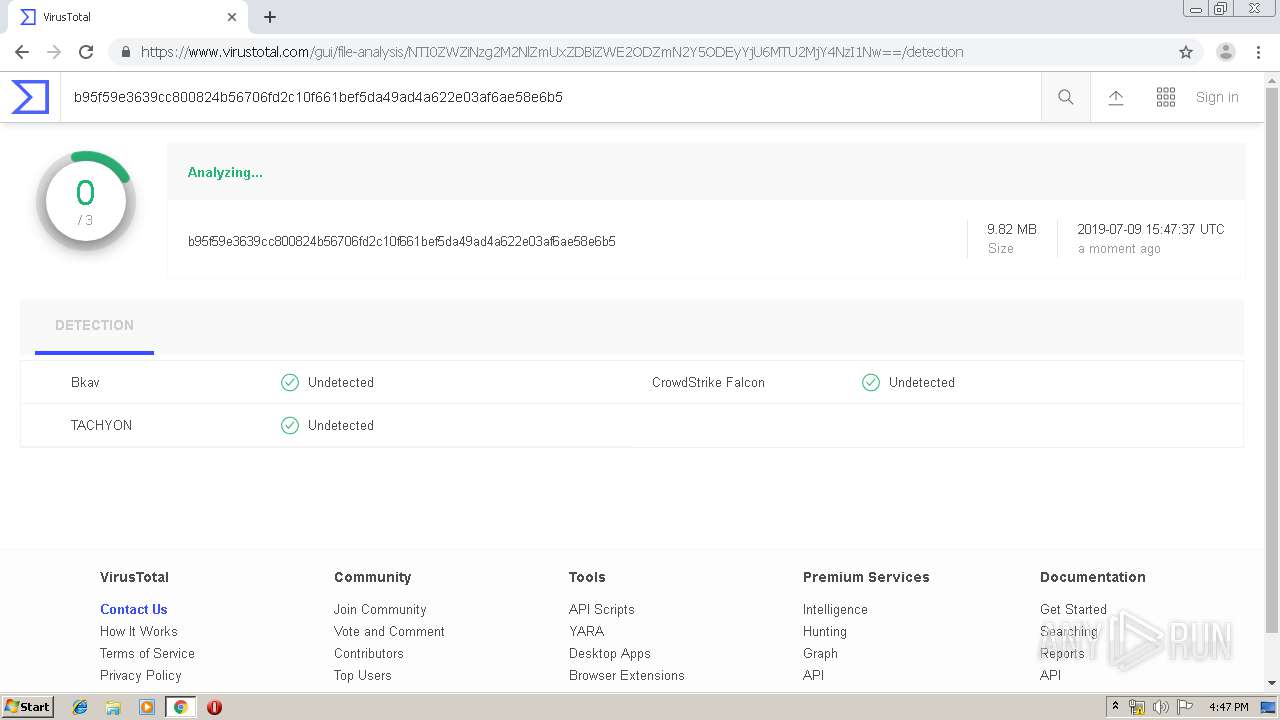Open YARA link
The width and height of the screenshot is (1280, 720).
[586, 631]
